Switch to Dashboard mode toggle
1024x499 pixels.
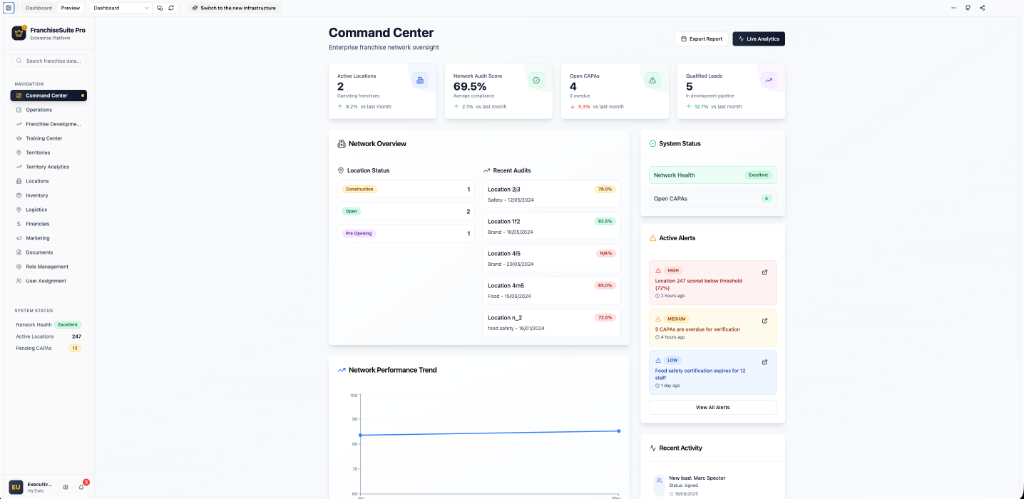click(x=39, y=8)
